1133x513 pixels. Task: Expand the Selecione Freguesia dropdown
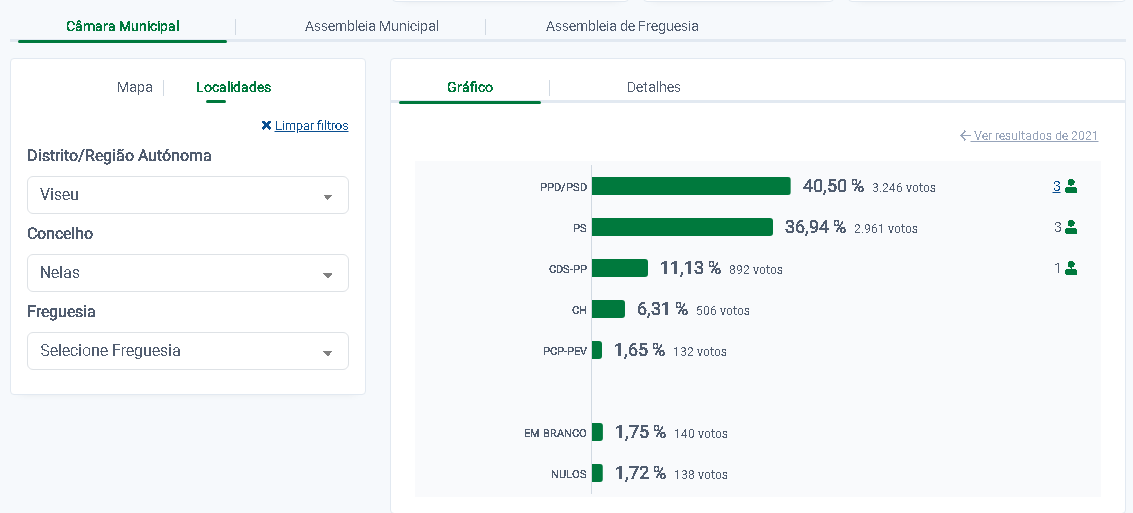click(x=188, y=351)
